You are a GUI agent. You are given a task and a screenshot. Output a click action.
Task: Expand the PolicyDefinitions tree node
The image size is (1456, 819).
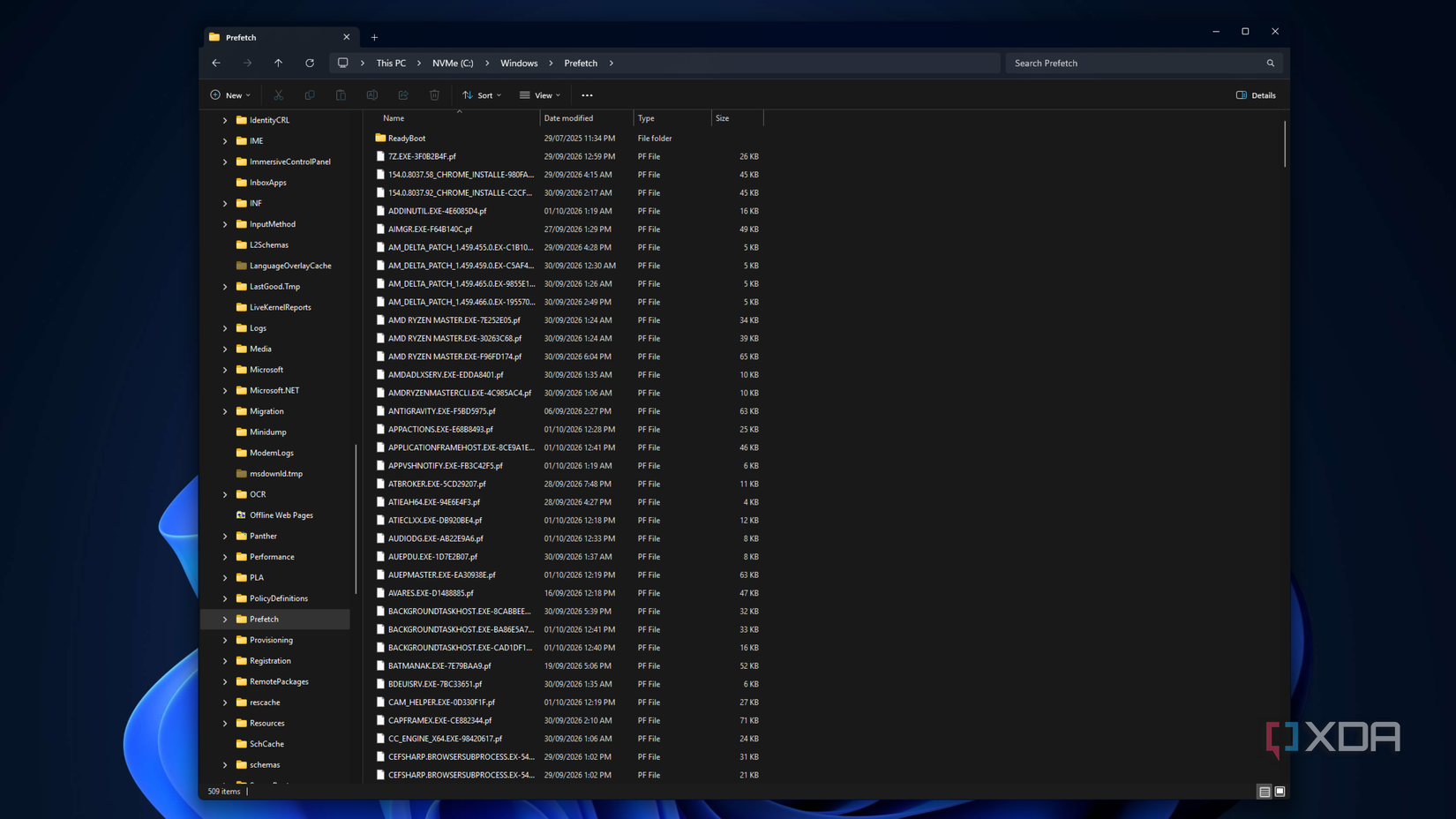click(225, 598)
